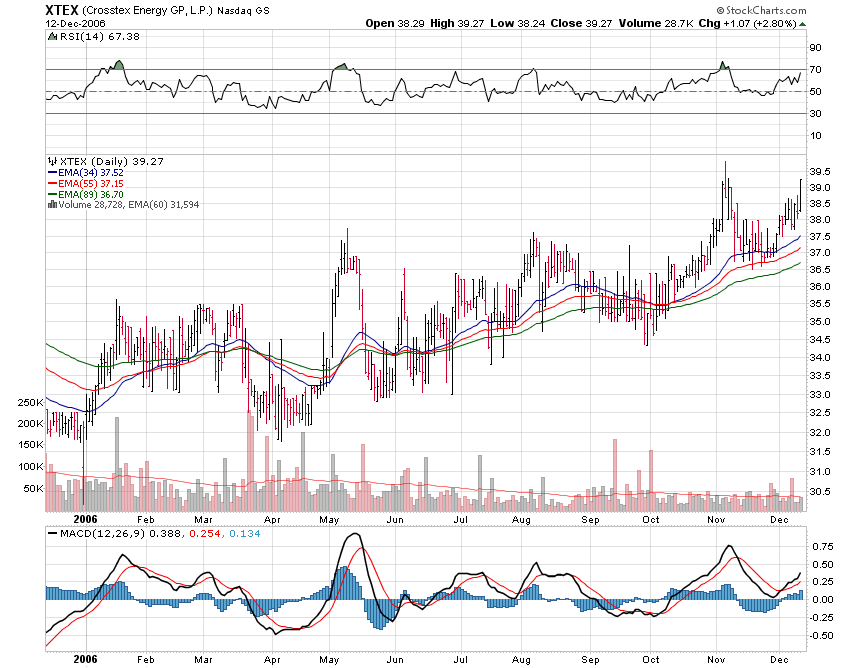Click the 70 overbought level on RSI axis

[815, 69]
